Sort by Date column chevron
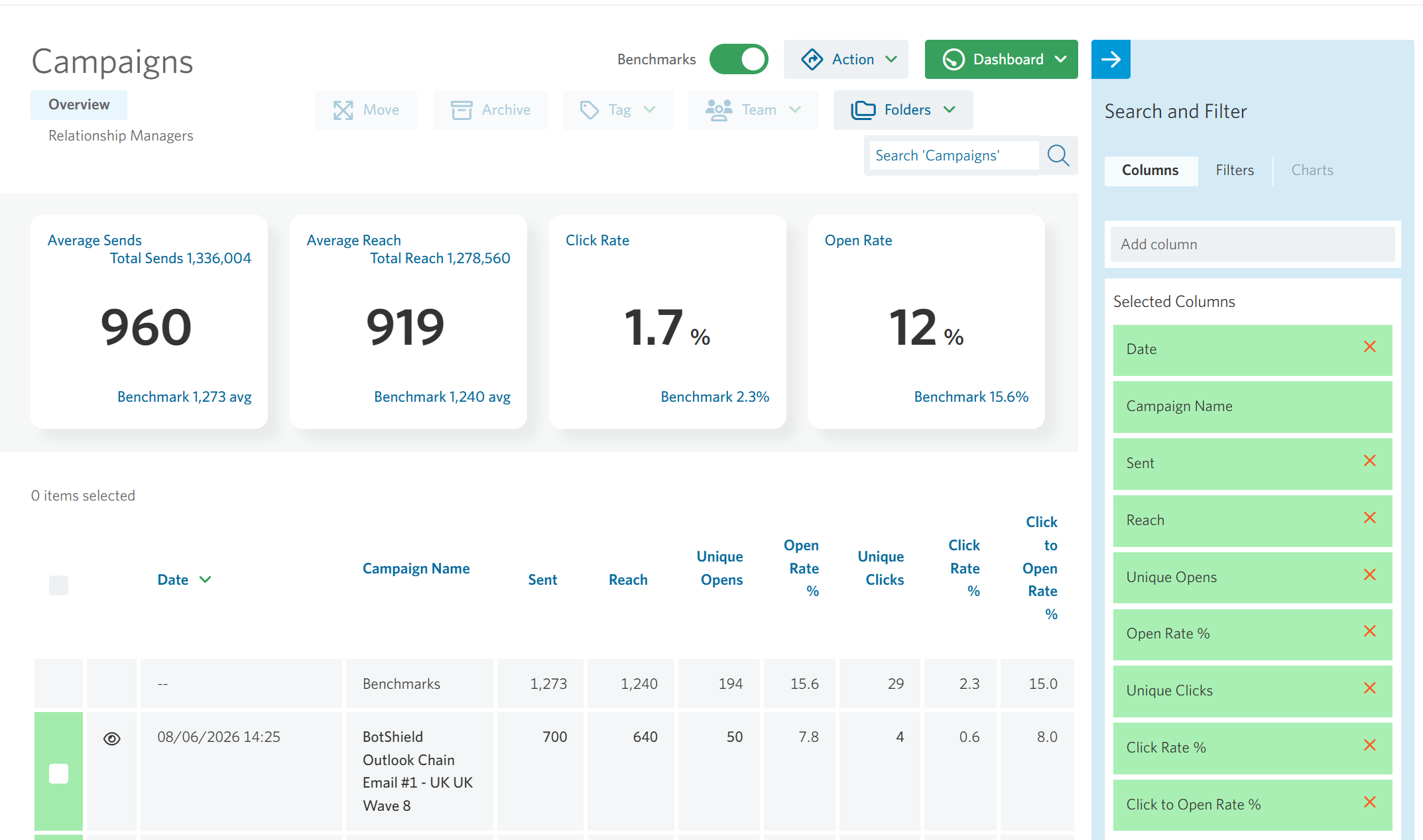Screen dimensions: 1423x840 [x=206, y=579]
